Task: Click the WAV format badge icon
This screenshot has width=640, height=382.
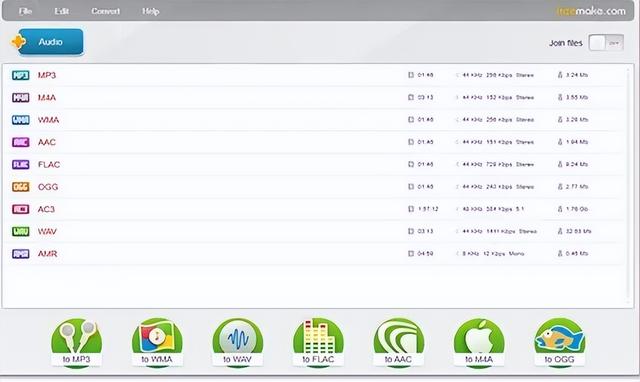Action: click(x=20, y=231)
